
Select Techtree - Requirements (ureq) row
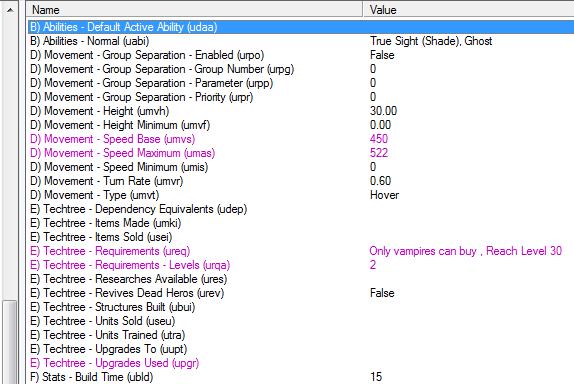pyautogui.click(x=301, y=251)
